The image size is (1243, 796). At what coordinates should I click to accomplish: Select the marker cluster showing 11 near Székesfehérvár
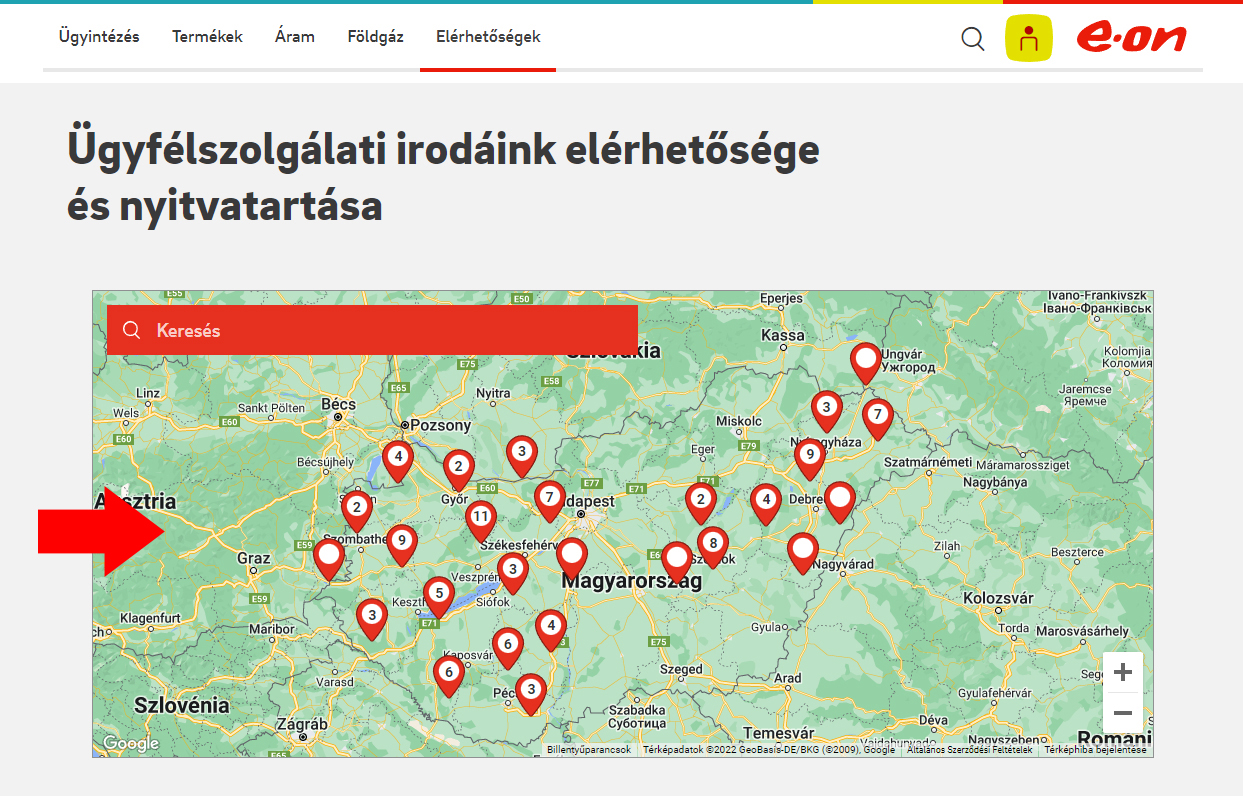(x=481, y=516)
